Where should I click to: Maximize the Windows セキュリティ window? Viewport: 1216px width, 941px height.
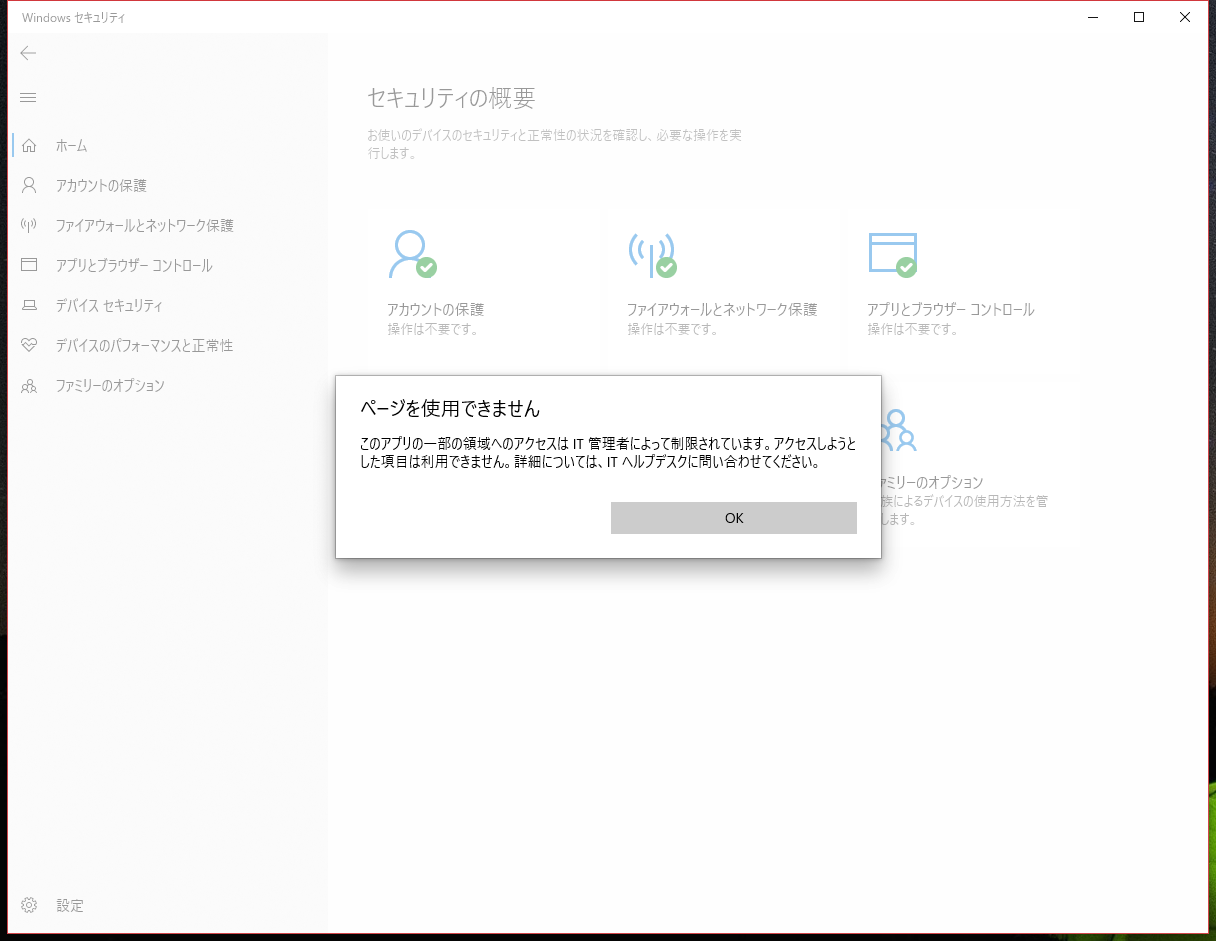pyautogui.click(x=1139, y=17)
